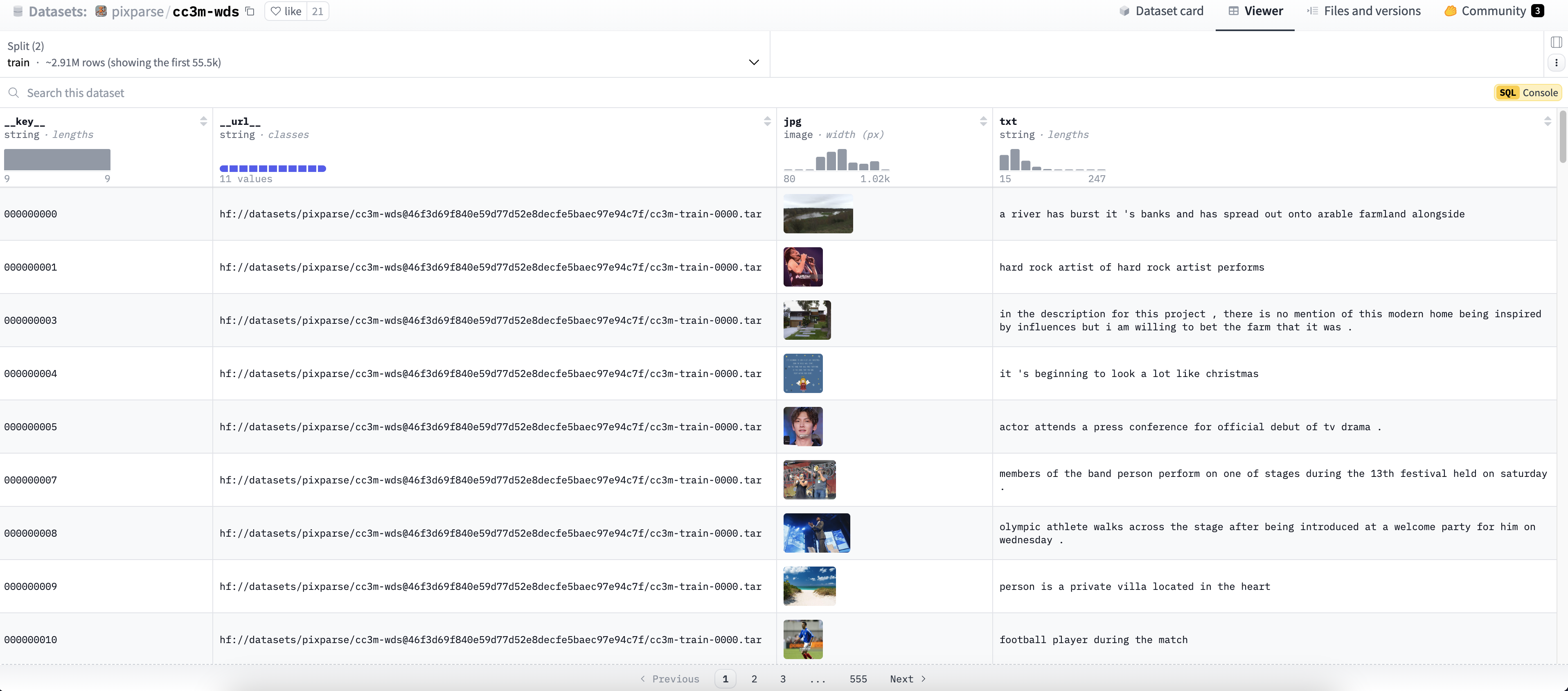
Task: Toggle the side panel layout icon
Action: (1556, 42)
